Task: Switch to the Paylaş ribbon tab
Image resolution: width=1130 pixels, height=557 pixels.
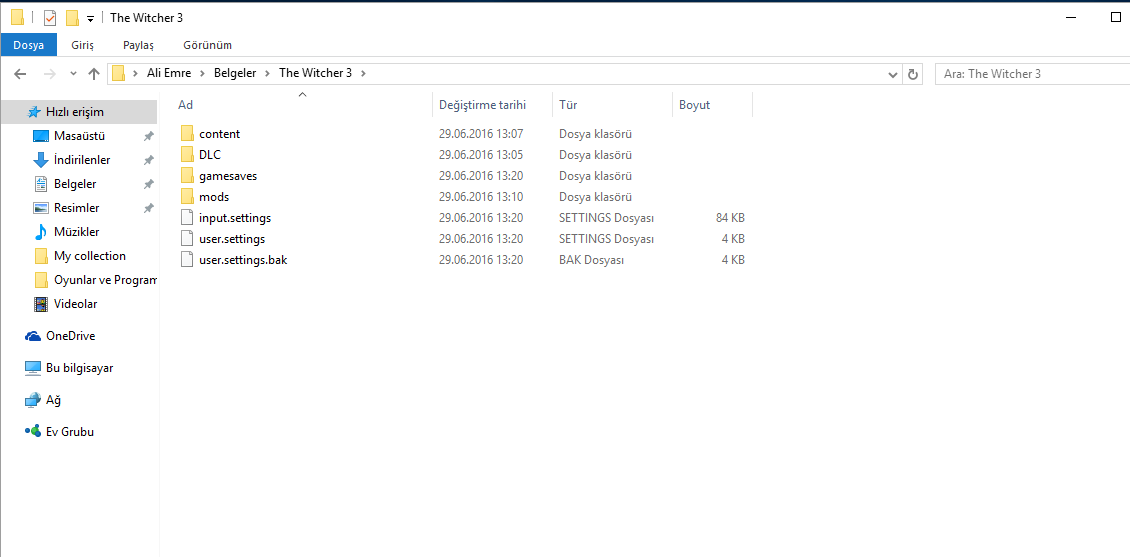Action: click(138, 45)
